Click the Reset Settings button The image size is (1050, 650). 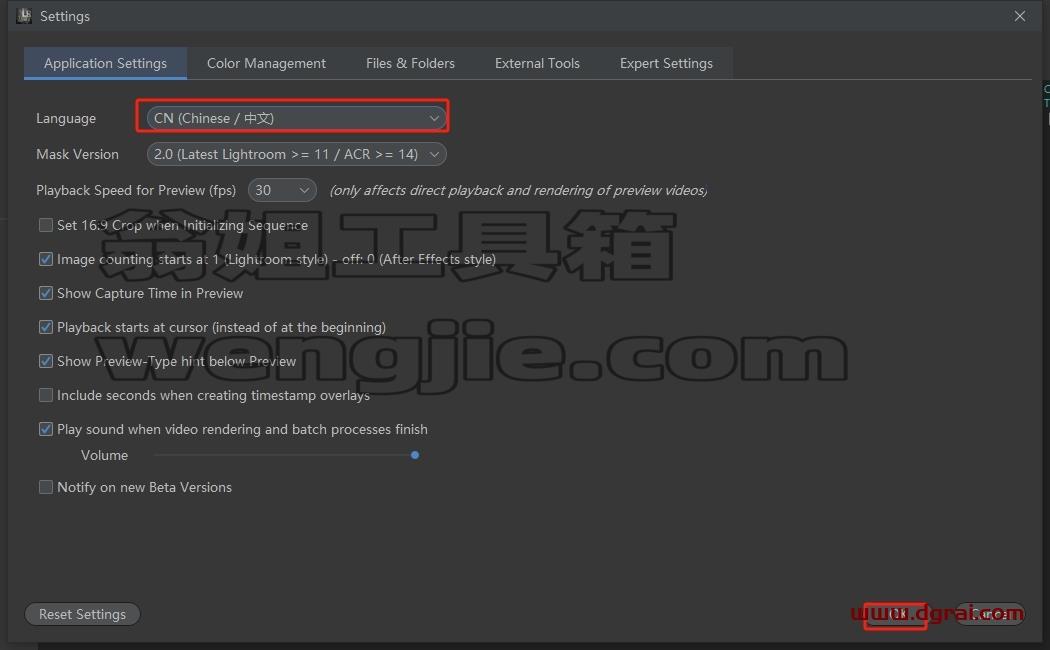coord(82,614)
